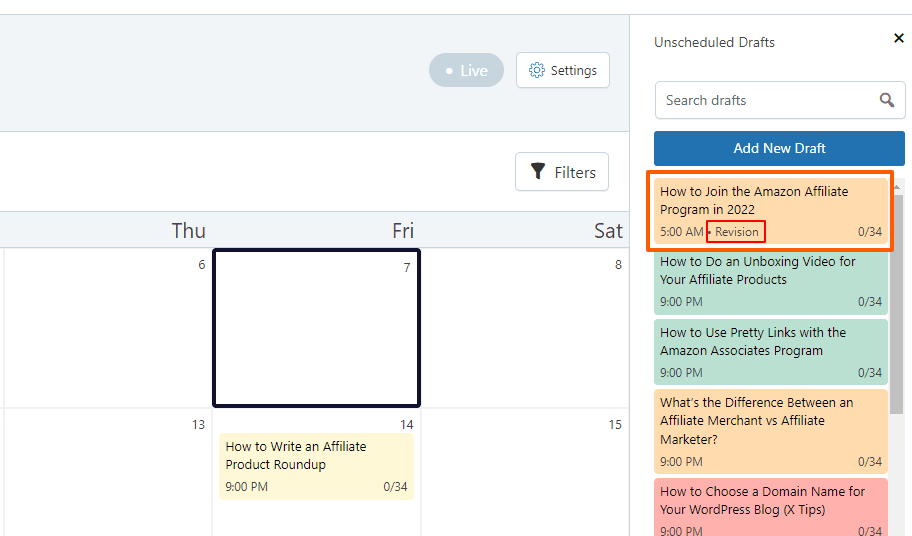Select draft How to Use Pretty Links
This screenshot has width=912, height=536.
[x=771, y=352]
